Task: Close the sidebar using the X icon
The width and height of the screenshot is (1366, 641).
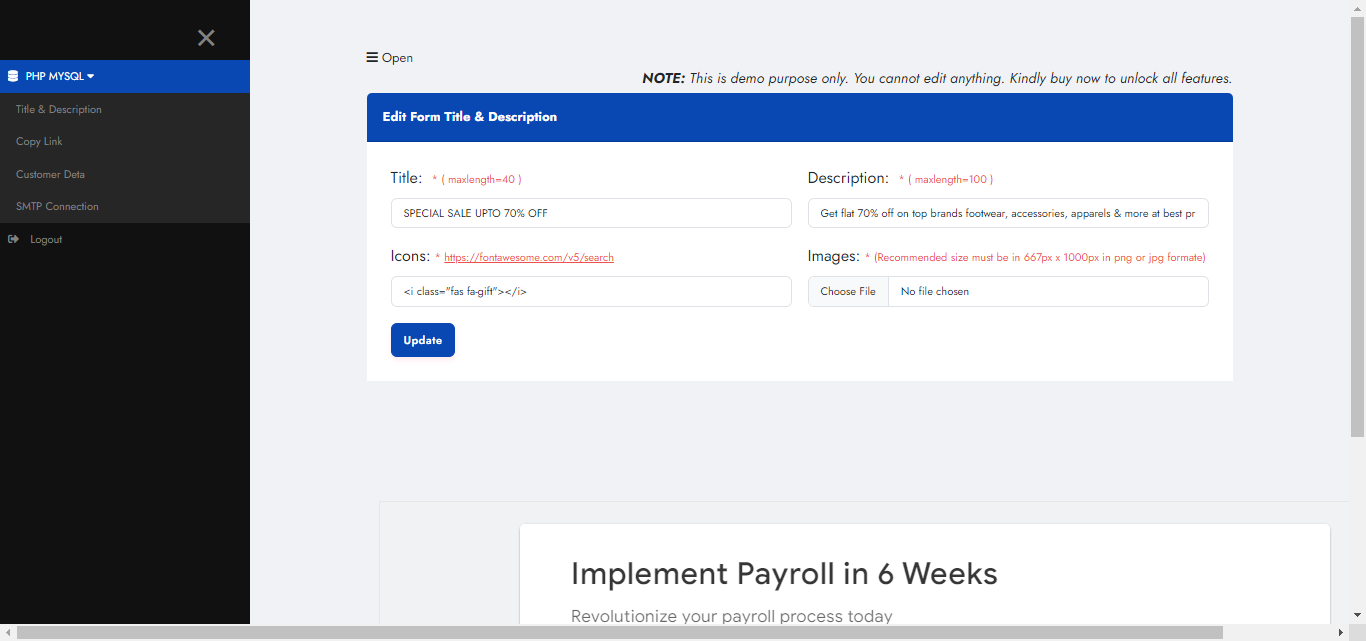Action: [x=206, y=37]
